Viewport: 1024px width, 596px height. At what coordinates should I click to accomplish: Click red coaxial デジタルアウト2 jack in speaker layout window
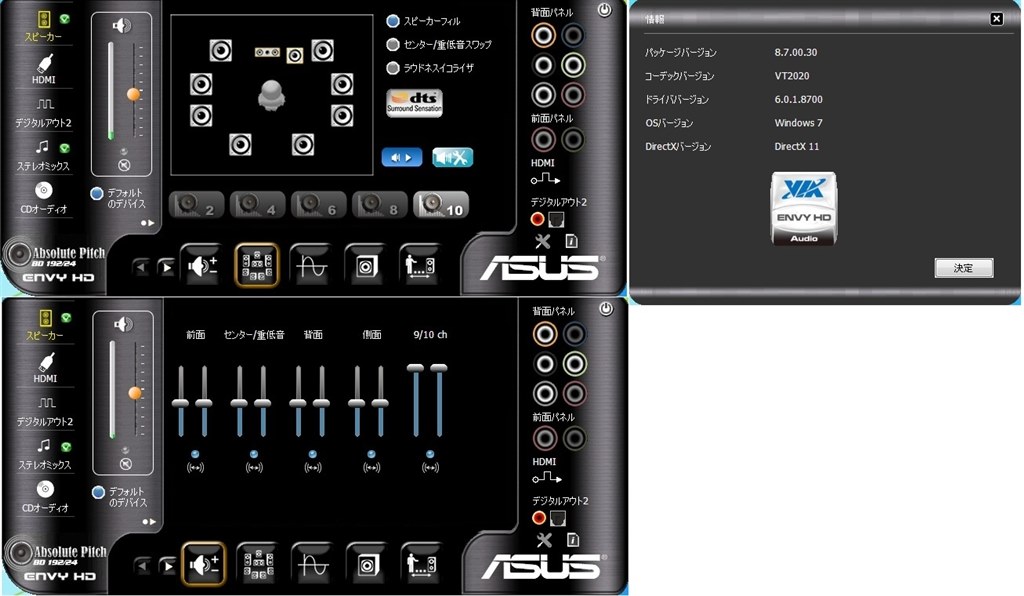(537, 219)
